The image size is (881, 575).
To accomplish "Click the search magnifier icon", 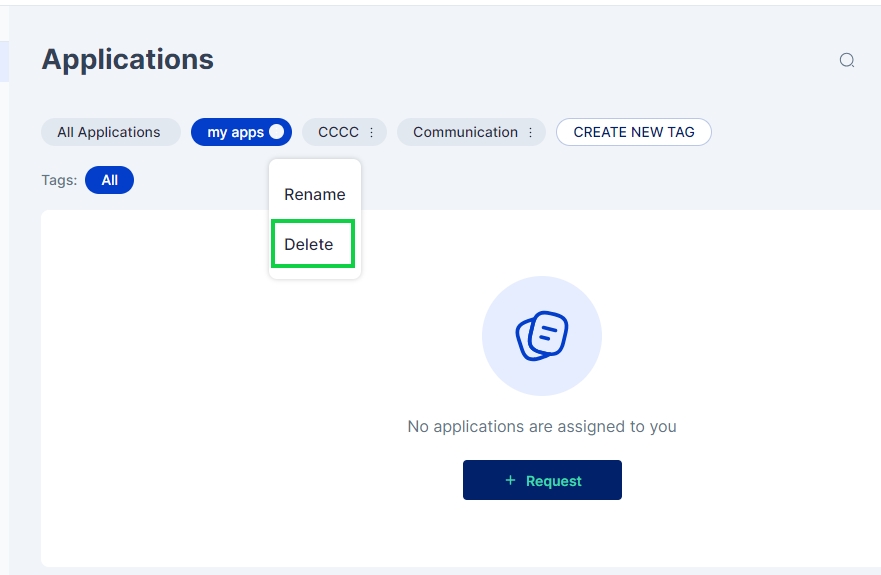I will point(847,60).
